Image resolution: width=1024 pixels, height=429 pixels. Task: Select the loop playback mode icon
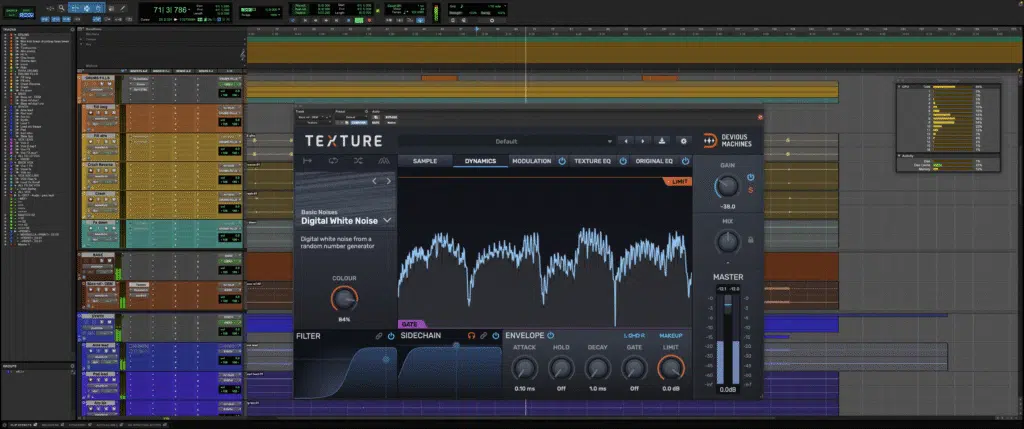point(333,161)
